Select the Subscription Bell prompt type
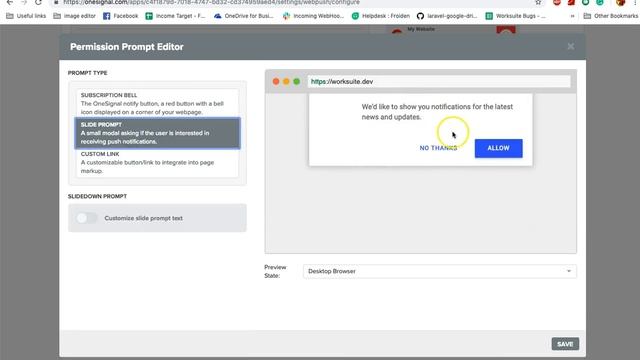This screenshot has width=640, height=360. click(x=157, y=103)
